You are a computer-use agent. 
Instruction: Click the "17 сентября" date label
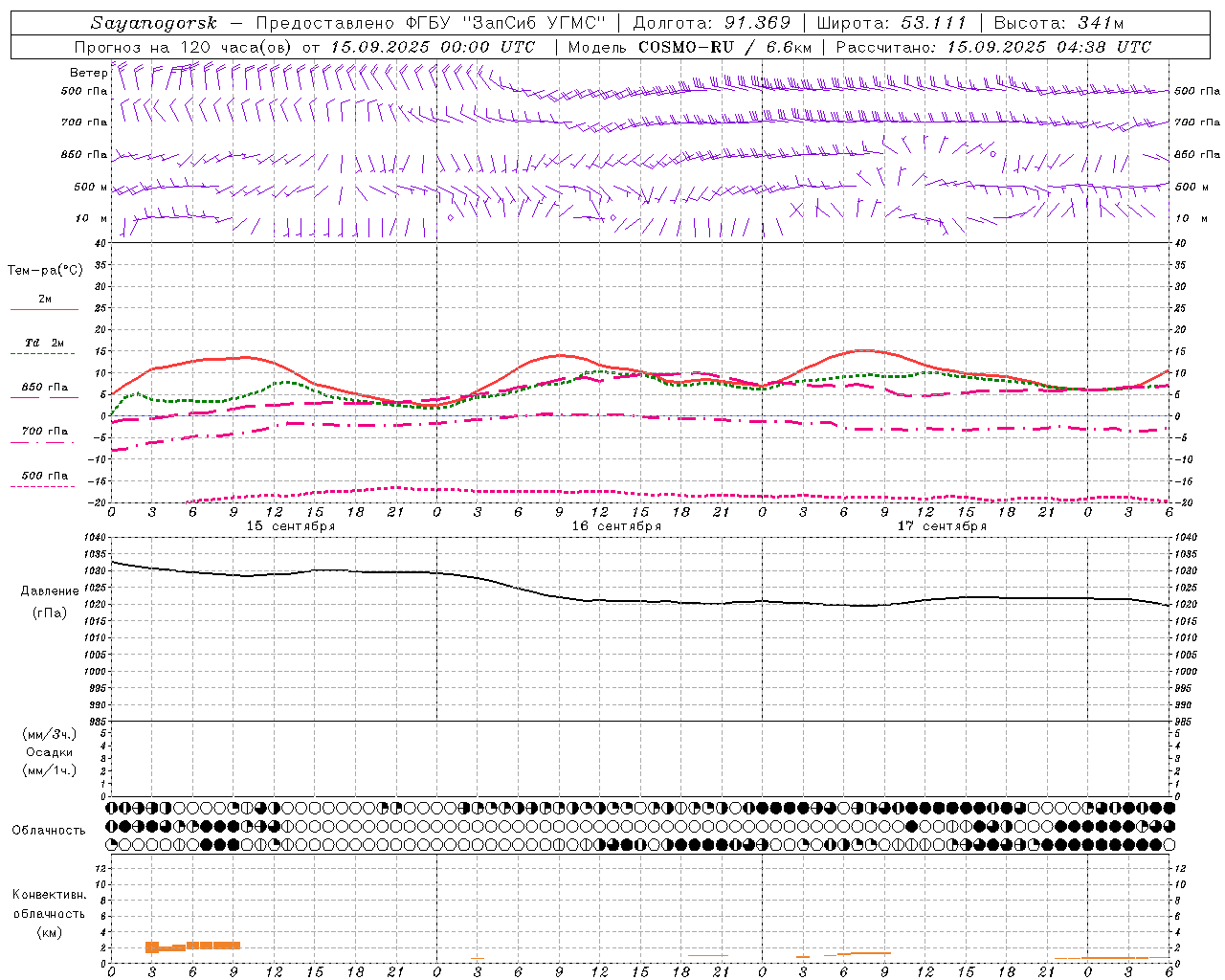click(x=942, y=526)
